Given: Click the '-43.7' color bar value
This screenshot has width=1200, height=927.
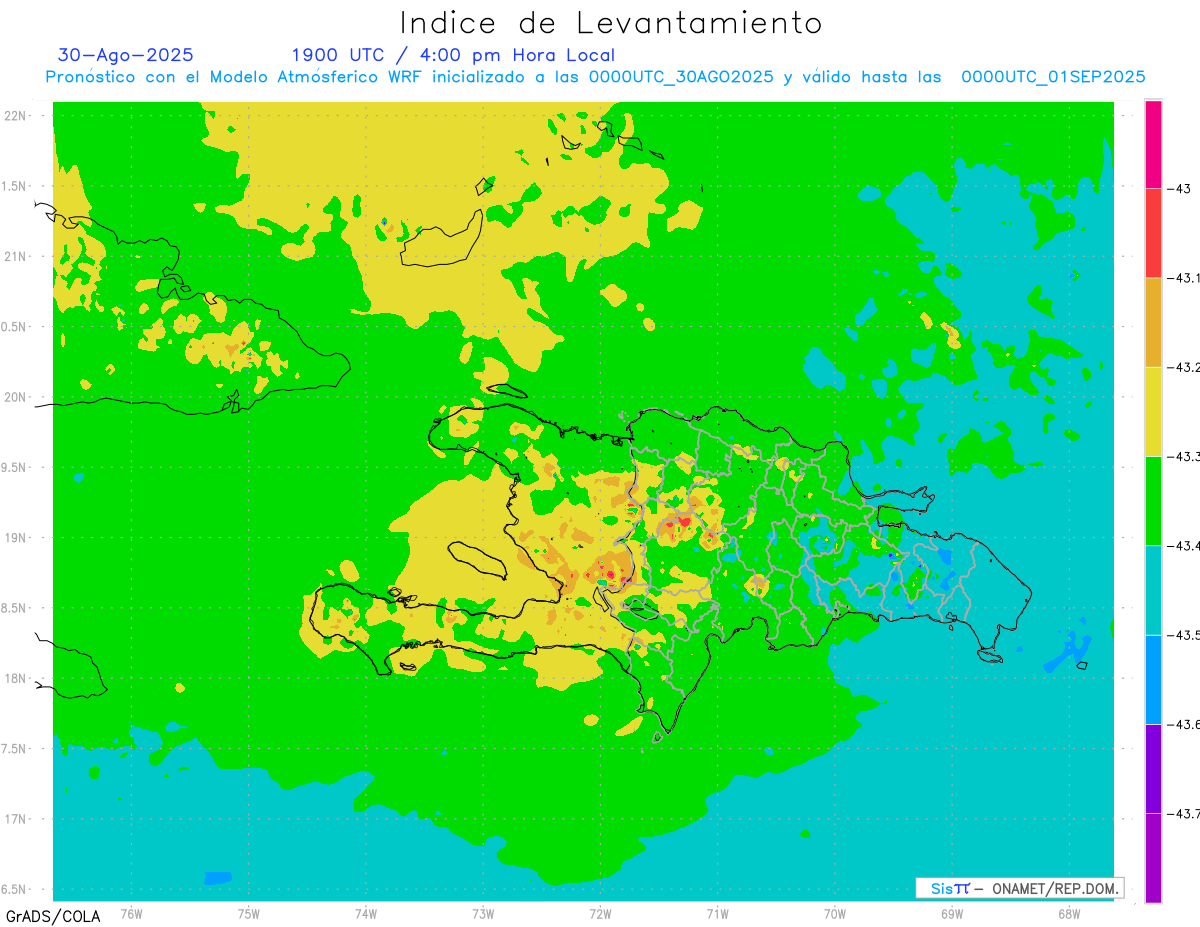Looking at the screenshot, I should click(x=1185, y=813).
